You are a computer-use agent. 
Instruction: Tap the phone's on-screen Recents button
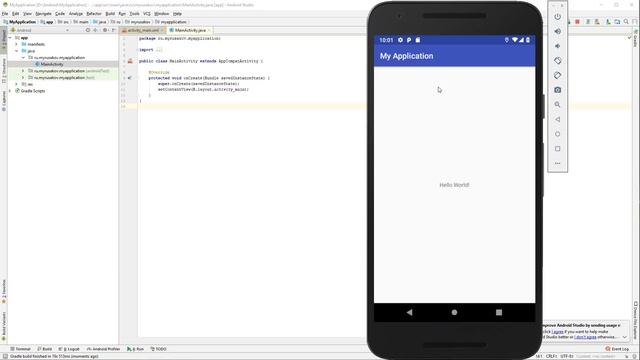pos(499,312)
